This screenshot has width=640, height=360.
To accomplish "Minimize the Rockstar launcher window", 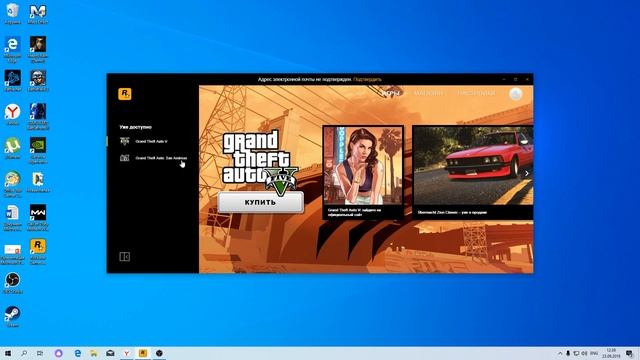I will (x=504, y=79).
